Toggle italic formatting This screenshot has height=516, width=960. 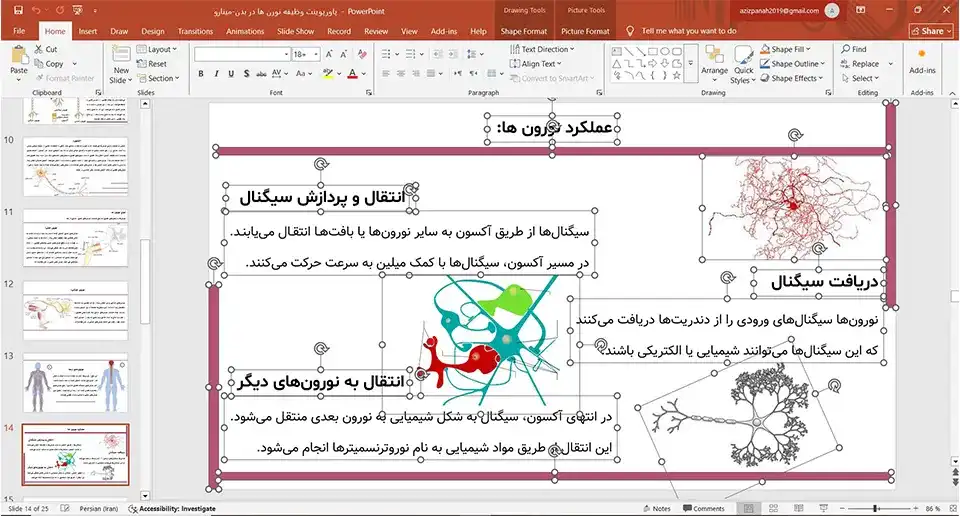216,73
